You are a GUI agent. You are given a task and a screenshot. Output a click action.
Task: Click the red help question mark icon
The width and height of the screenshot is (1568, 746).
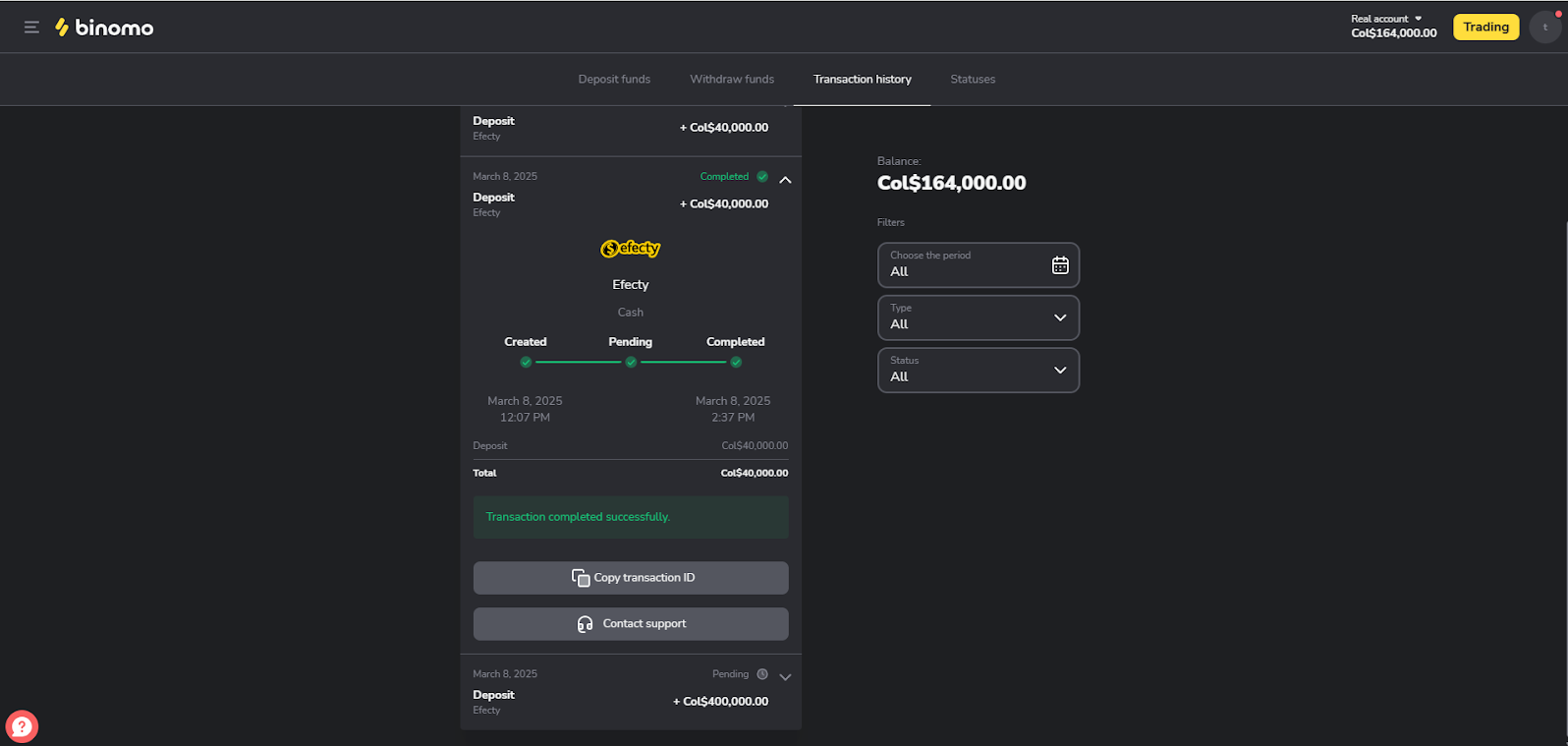[x=22, y=727]
